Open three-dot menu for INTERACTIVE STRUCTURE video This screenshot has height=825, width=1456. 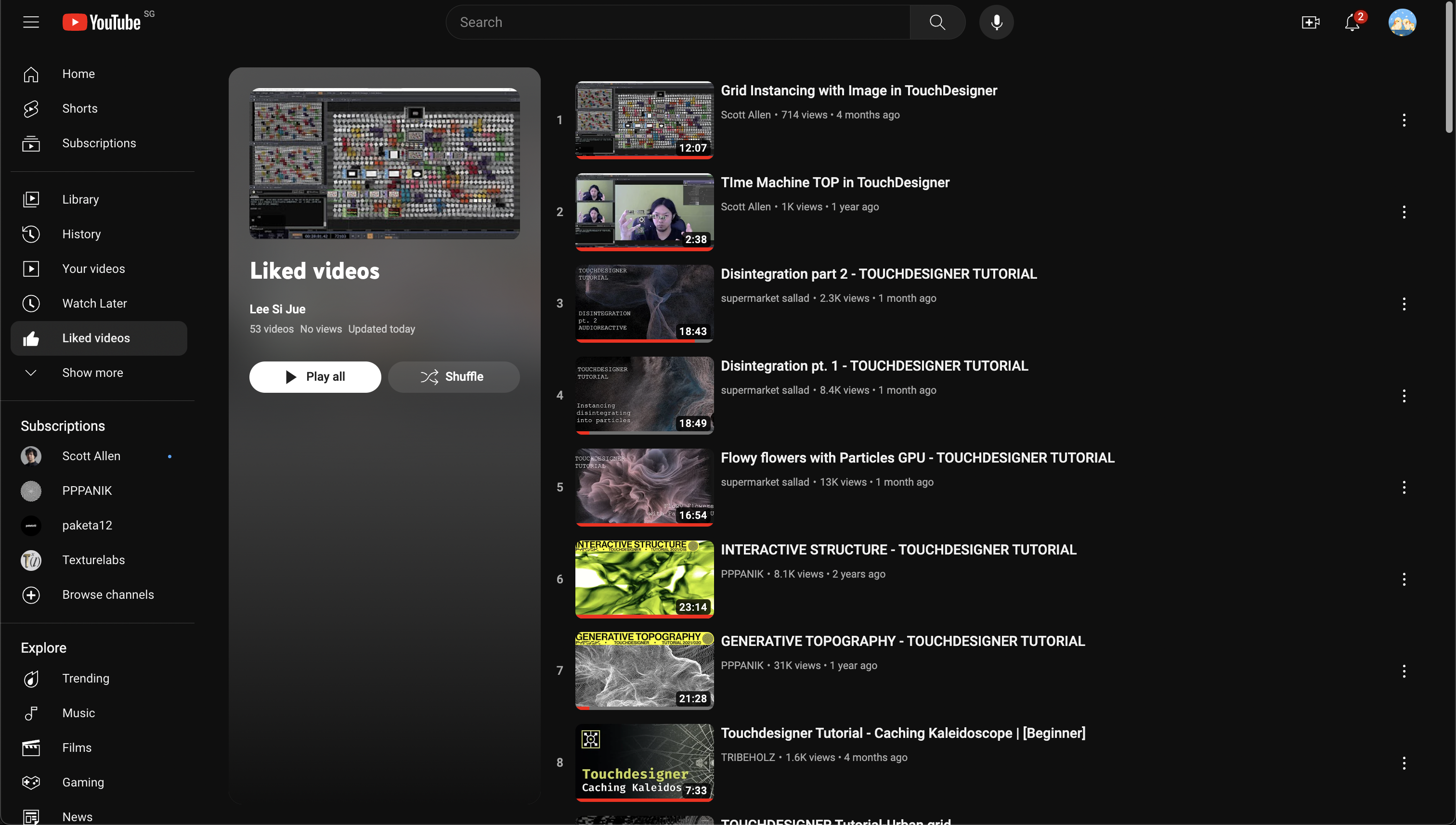[x=1404, y=579]
